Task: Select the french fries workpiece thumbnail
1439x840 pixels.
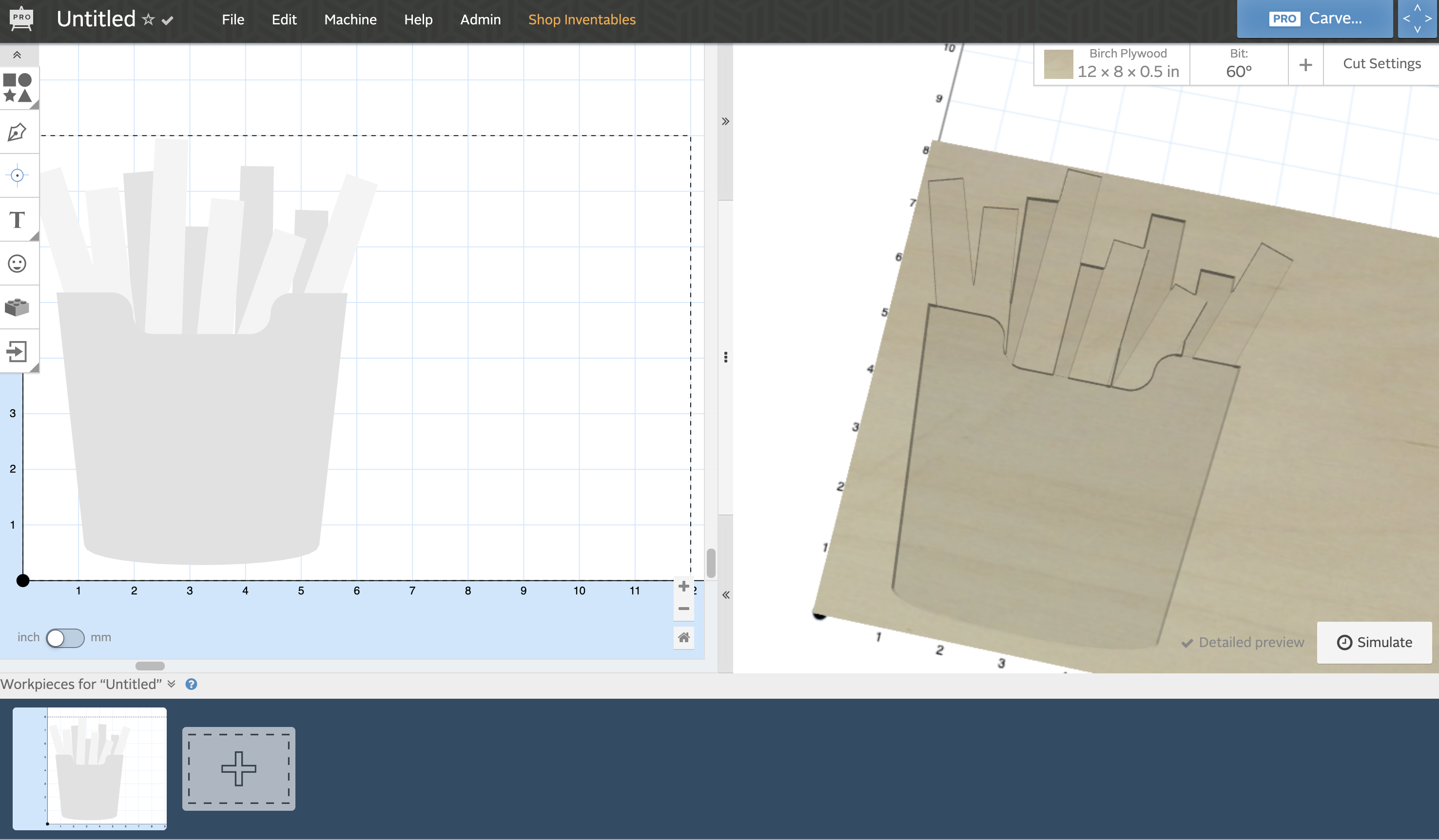Action: (x=90, y=768)
